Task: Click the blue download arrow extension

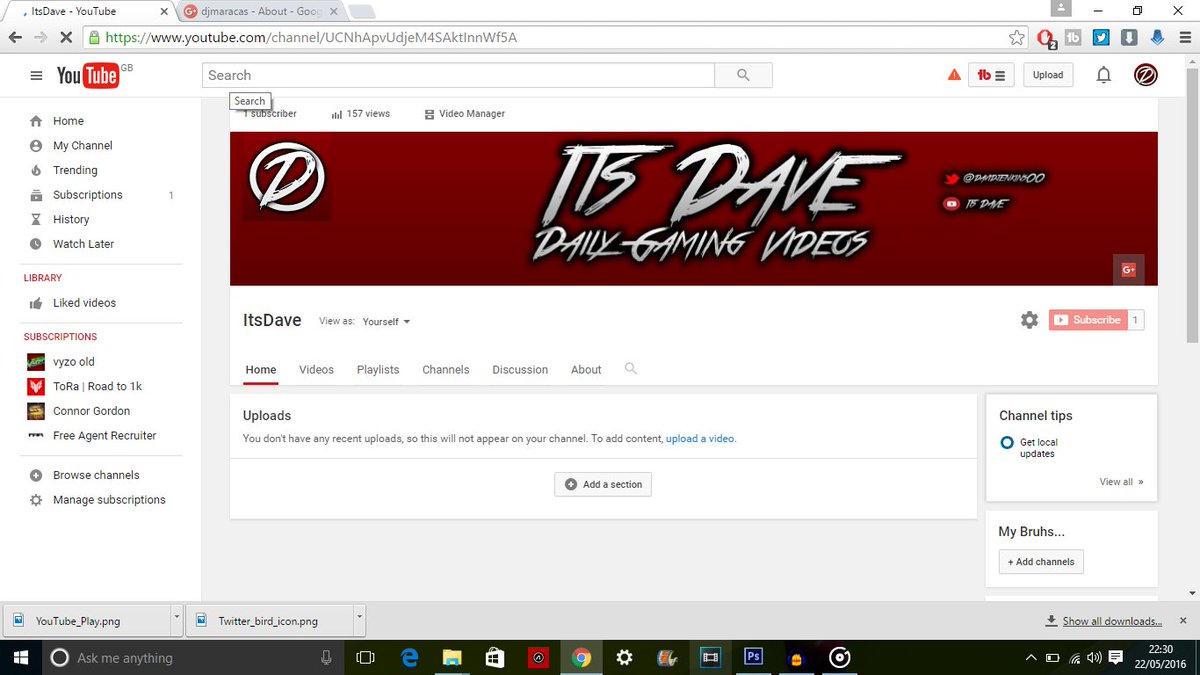Action: pos(1157,37)
